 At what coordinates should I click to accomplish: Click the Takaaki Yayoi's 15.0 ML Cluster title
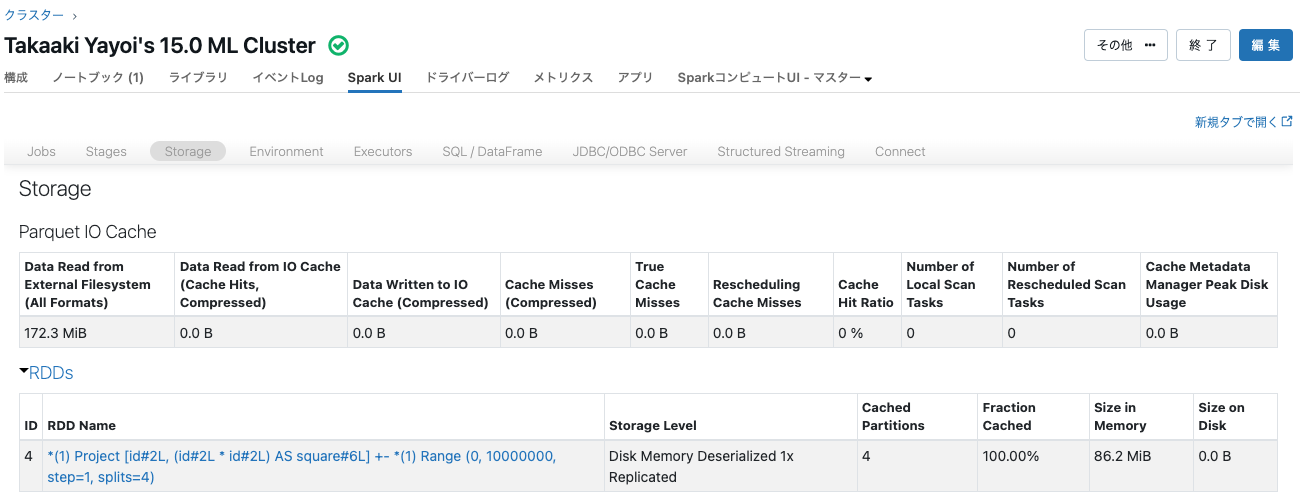click(160, 46)
